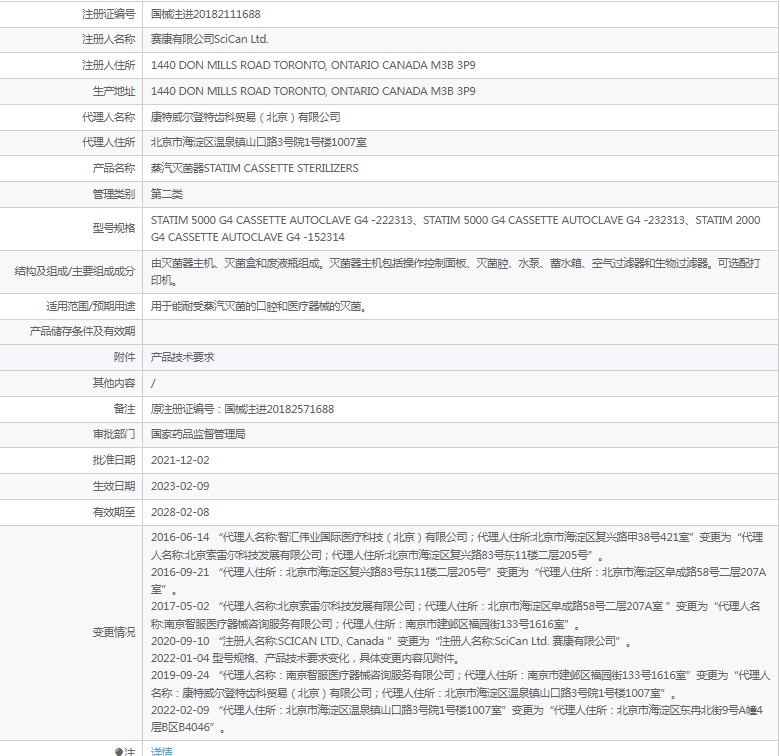Select the 批准日期 label
The image size is (780, 756).
pyautogui.click(x=113, y=460)
